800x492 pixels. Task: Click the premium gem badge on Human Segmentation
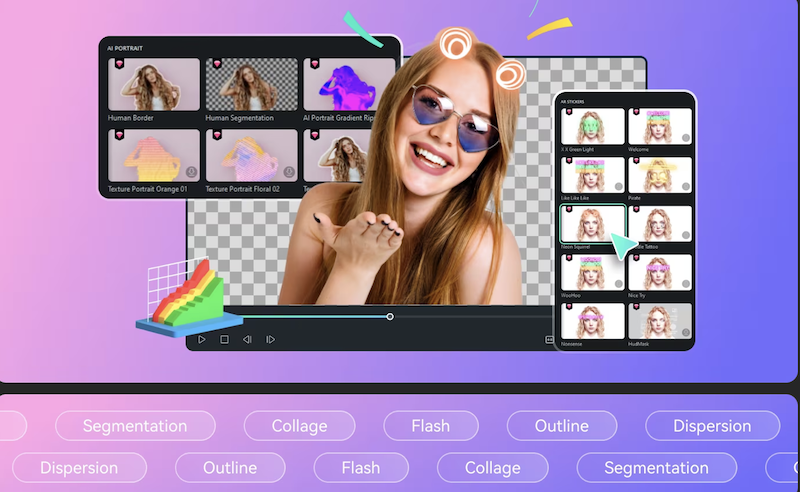(x=217, y=64)
